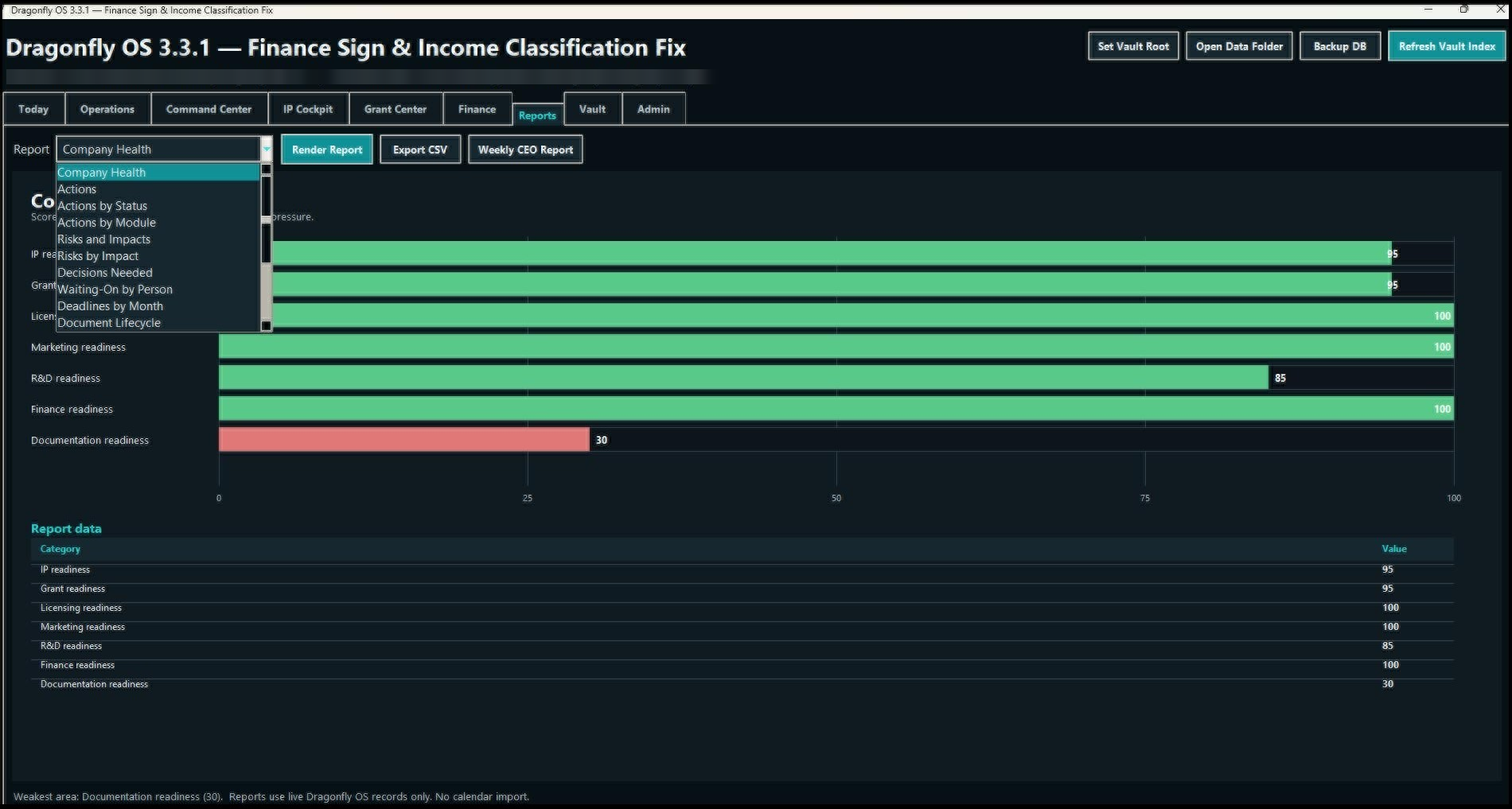Select the Reports tab

click(537, 115)
